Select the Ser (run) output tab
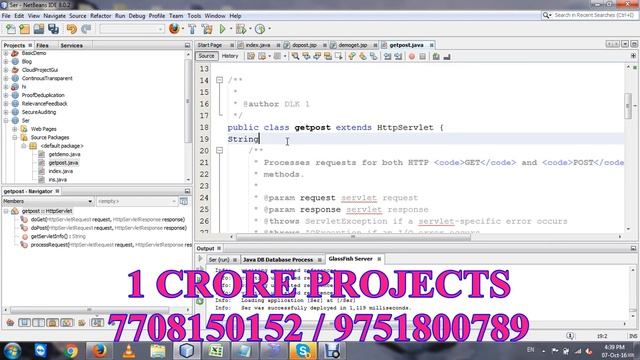The width and height of the screenshot is (640, 360). (x=219, y=260)
